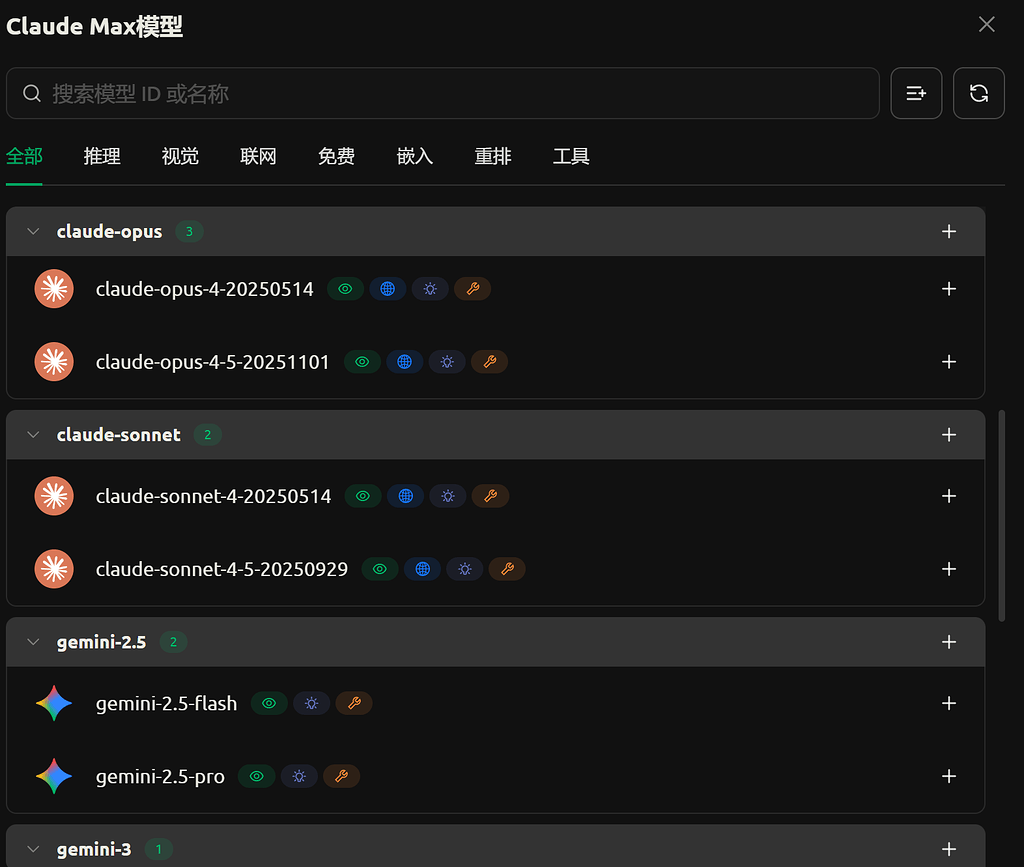Click the tool wrench badge on claude-sonnet-4-20250514
This screenshot has width=1024, height=867.
coord(490,496)
